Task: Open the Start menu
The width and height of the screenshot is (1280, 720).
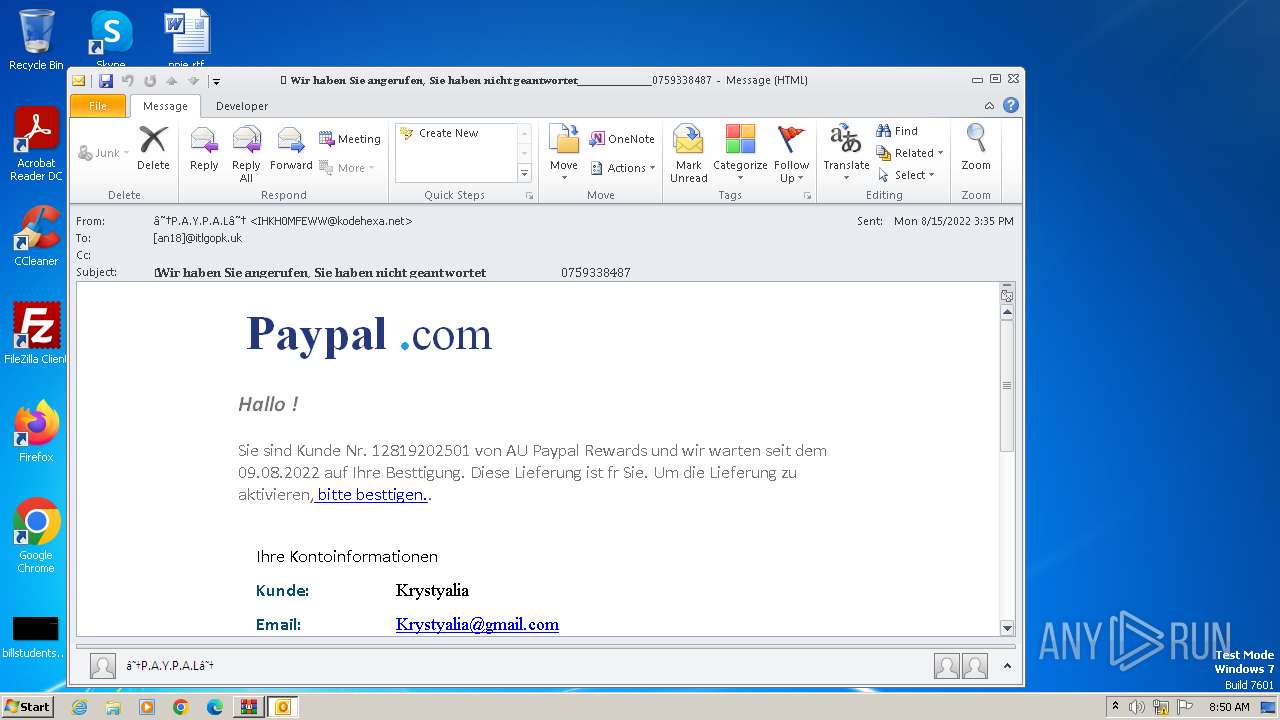Action: coord(28,707)
